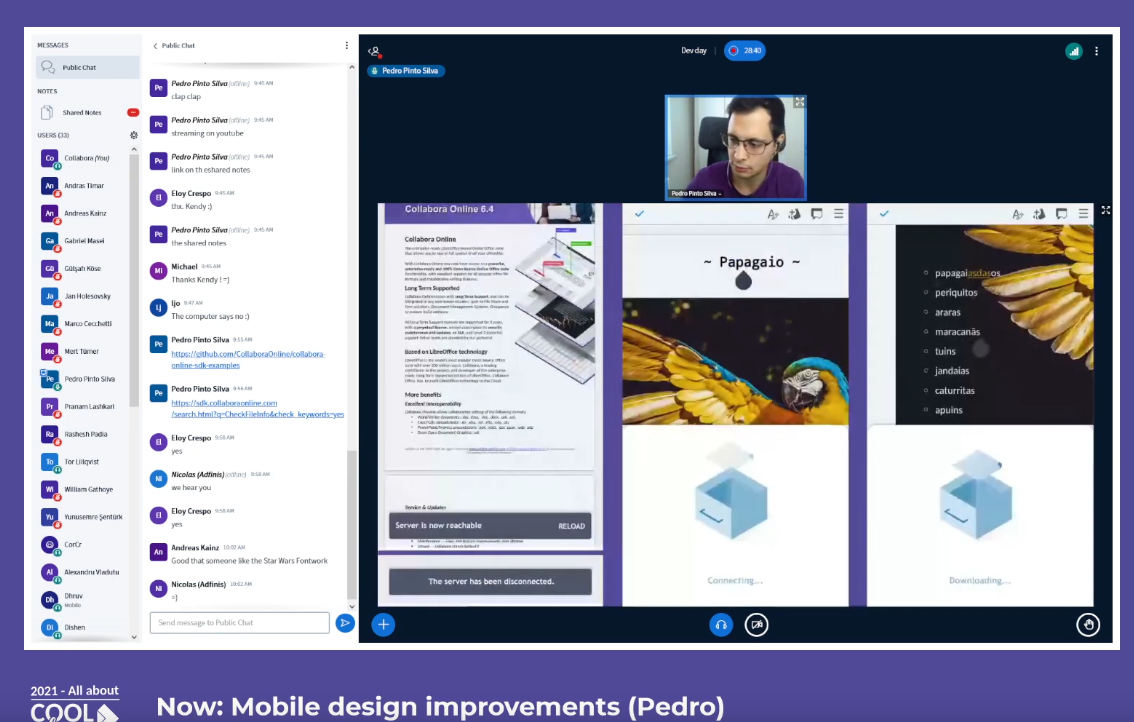
Task: Open the main options three-dot menu
Action: point(1096,51)
